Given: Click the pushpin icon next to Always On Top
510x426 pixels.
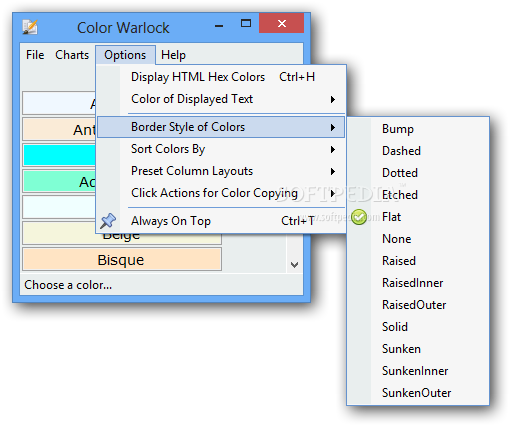Looking at the screenshot, I should coord(108,221).
